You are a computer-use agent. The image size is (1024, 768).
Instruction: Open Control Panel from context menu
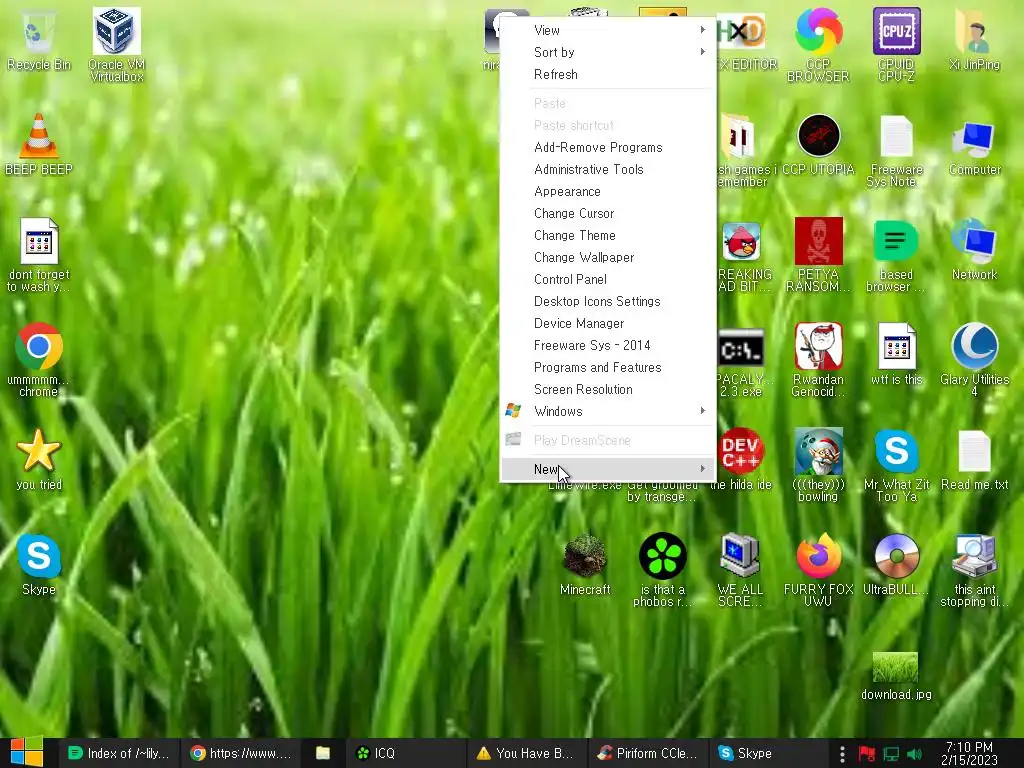pos(609,280)
